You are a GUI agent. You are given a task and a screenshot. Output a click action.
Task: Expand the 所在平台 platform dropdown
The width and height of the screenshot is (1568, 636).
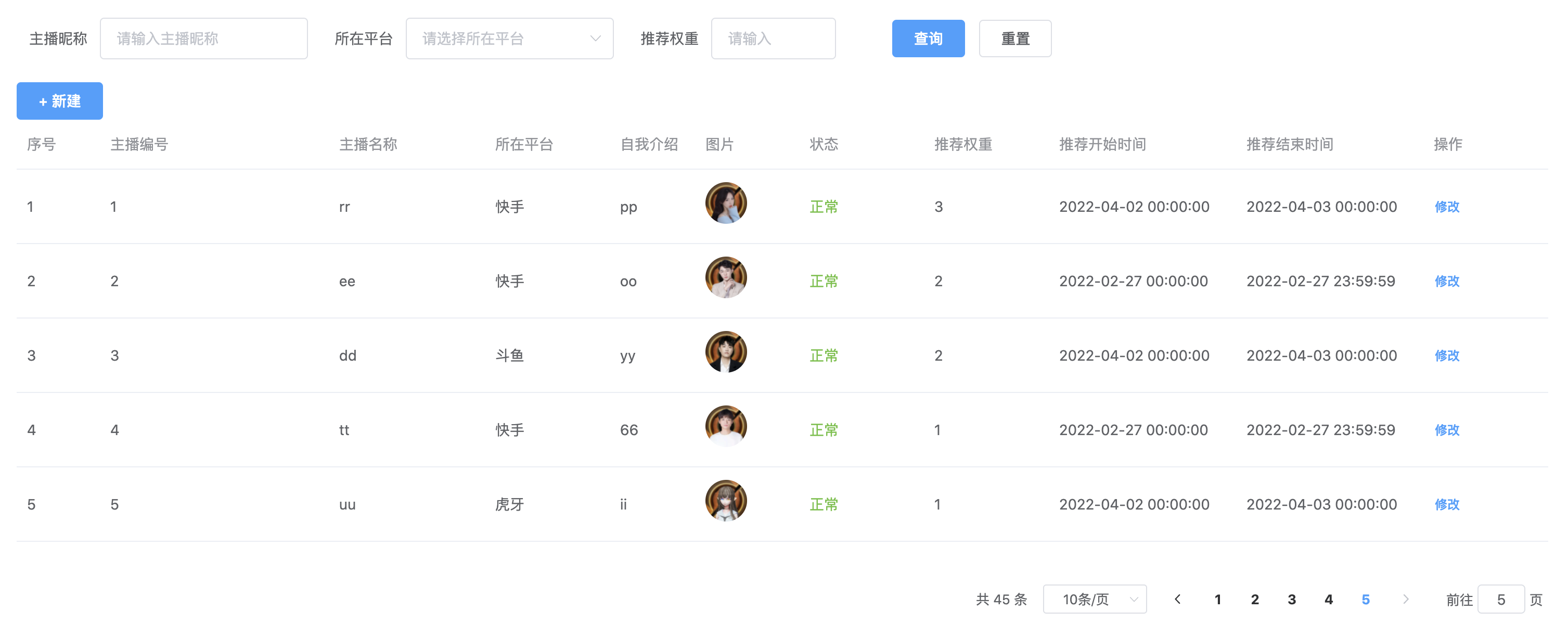pyautogui.click(x=509, y=39)
